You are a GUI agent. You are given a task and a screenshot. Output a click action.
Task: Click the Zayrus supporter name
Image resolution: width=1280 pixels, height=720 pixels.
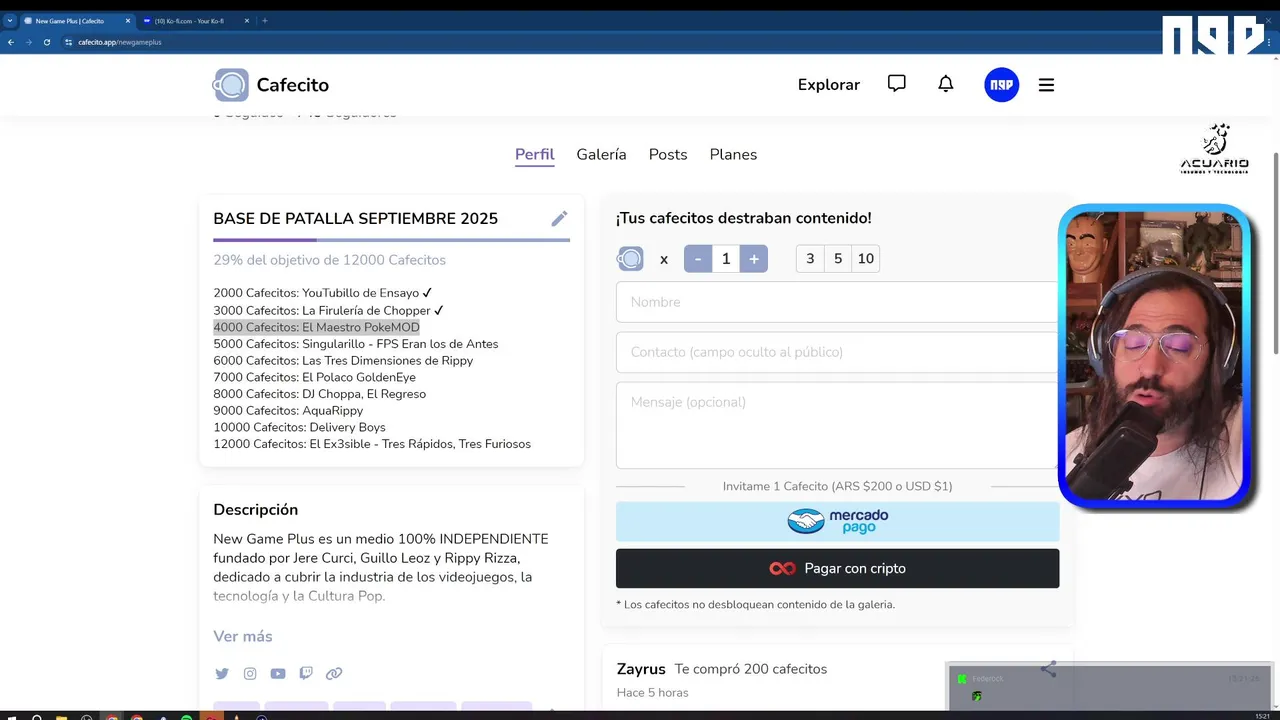(x=641, y=669)
